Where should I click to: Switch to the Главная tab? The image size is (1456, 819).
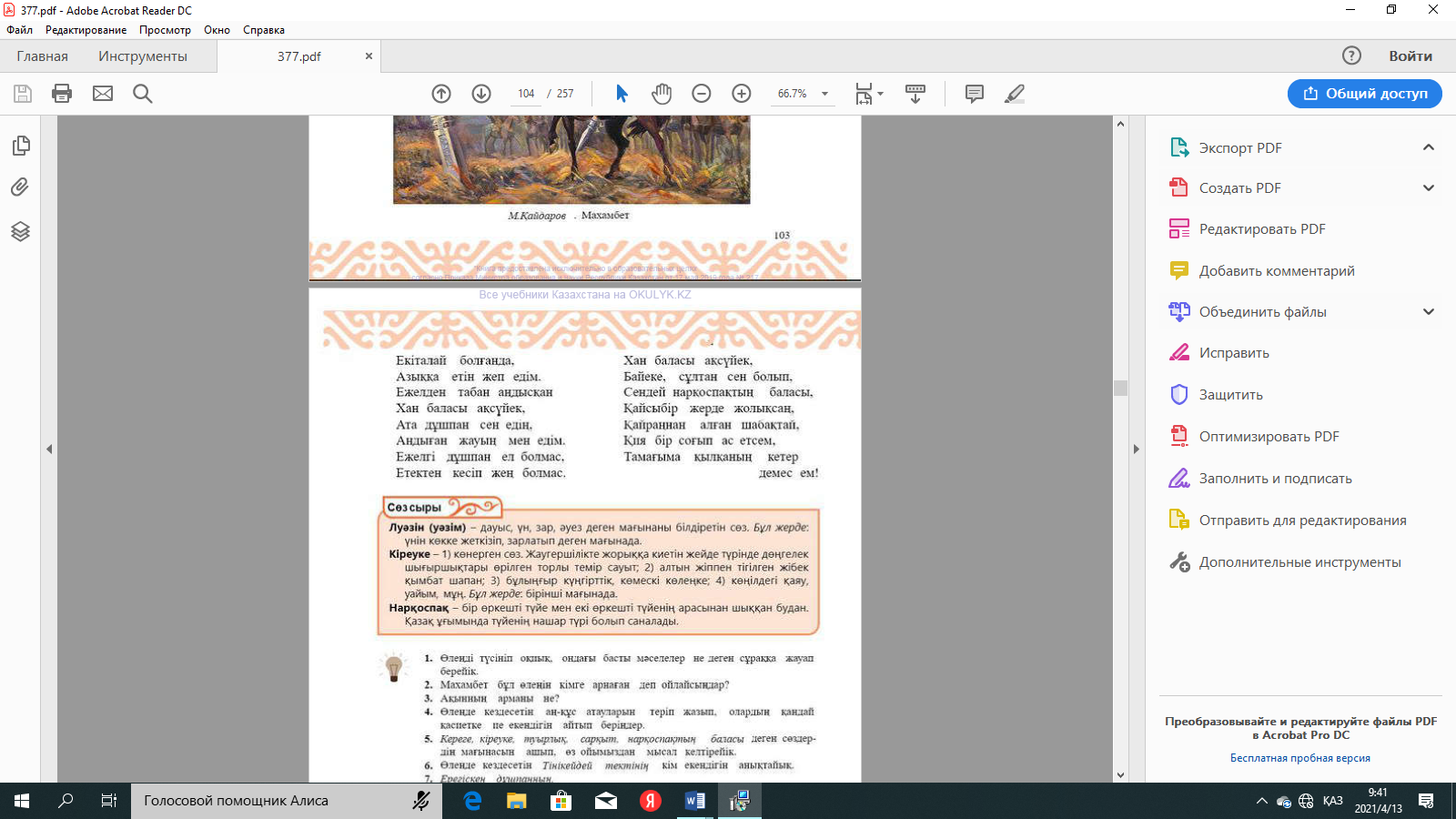(x=42, y=56)
